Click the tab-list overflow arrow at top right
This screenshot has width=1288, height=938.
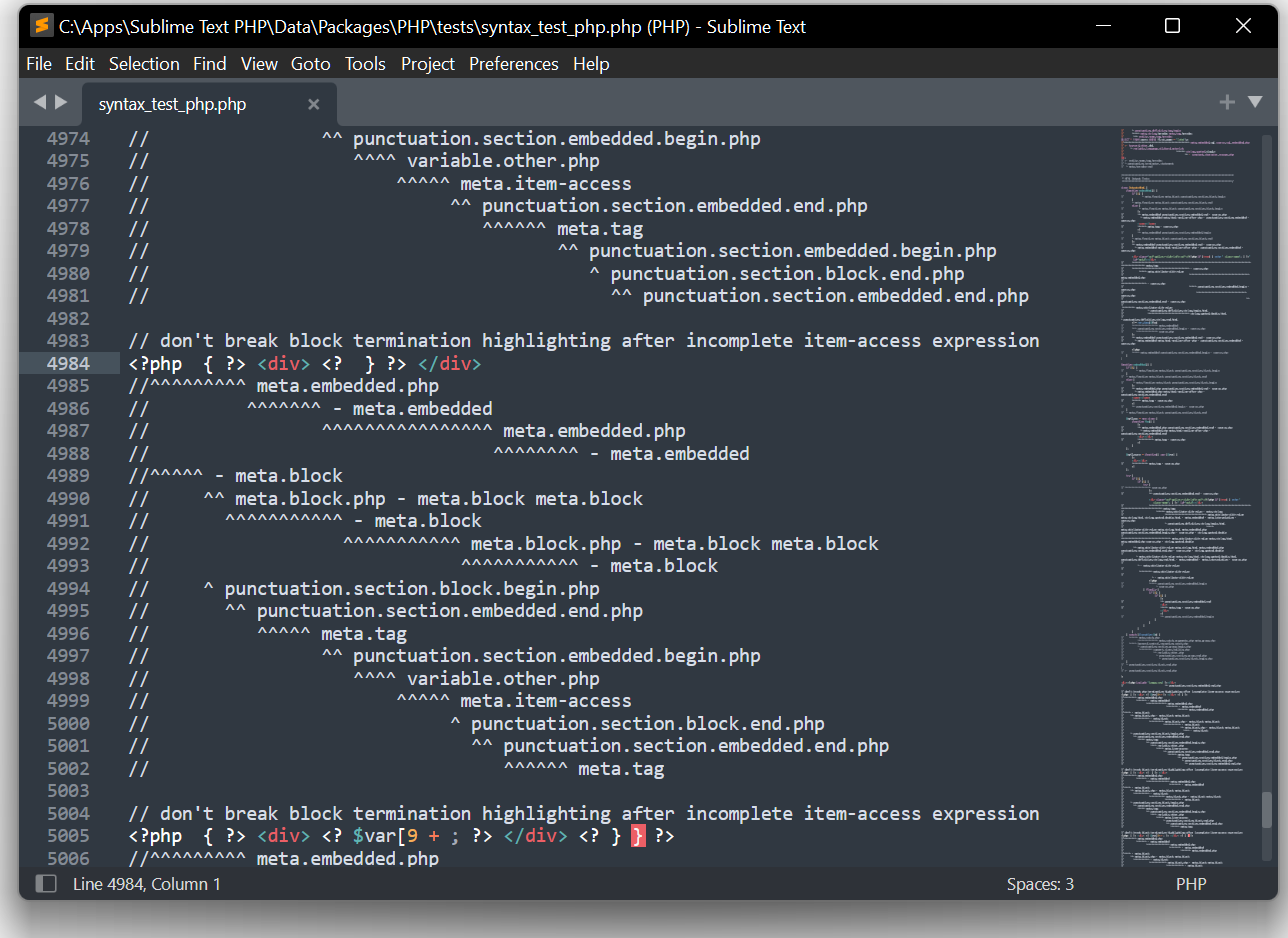point(1256,101)
